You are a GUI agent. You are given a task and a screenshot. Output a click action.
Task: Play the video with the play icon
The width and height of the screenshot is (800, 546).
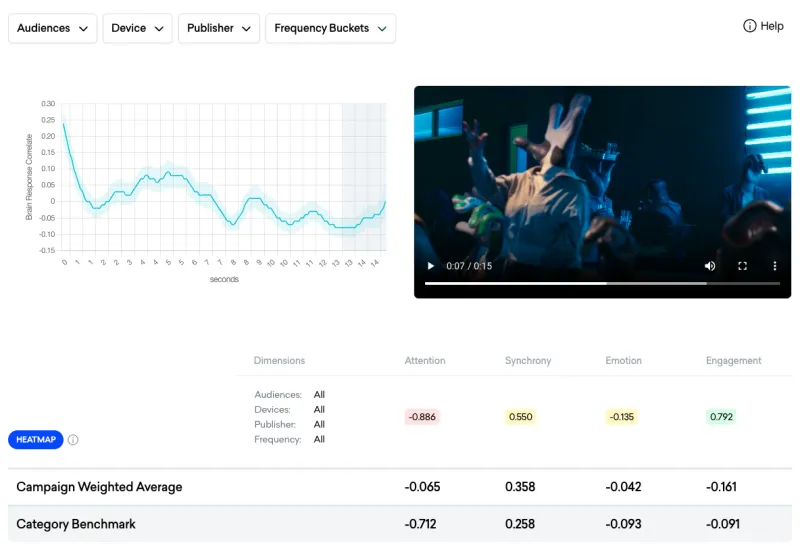click(431, 266)
